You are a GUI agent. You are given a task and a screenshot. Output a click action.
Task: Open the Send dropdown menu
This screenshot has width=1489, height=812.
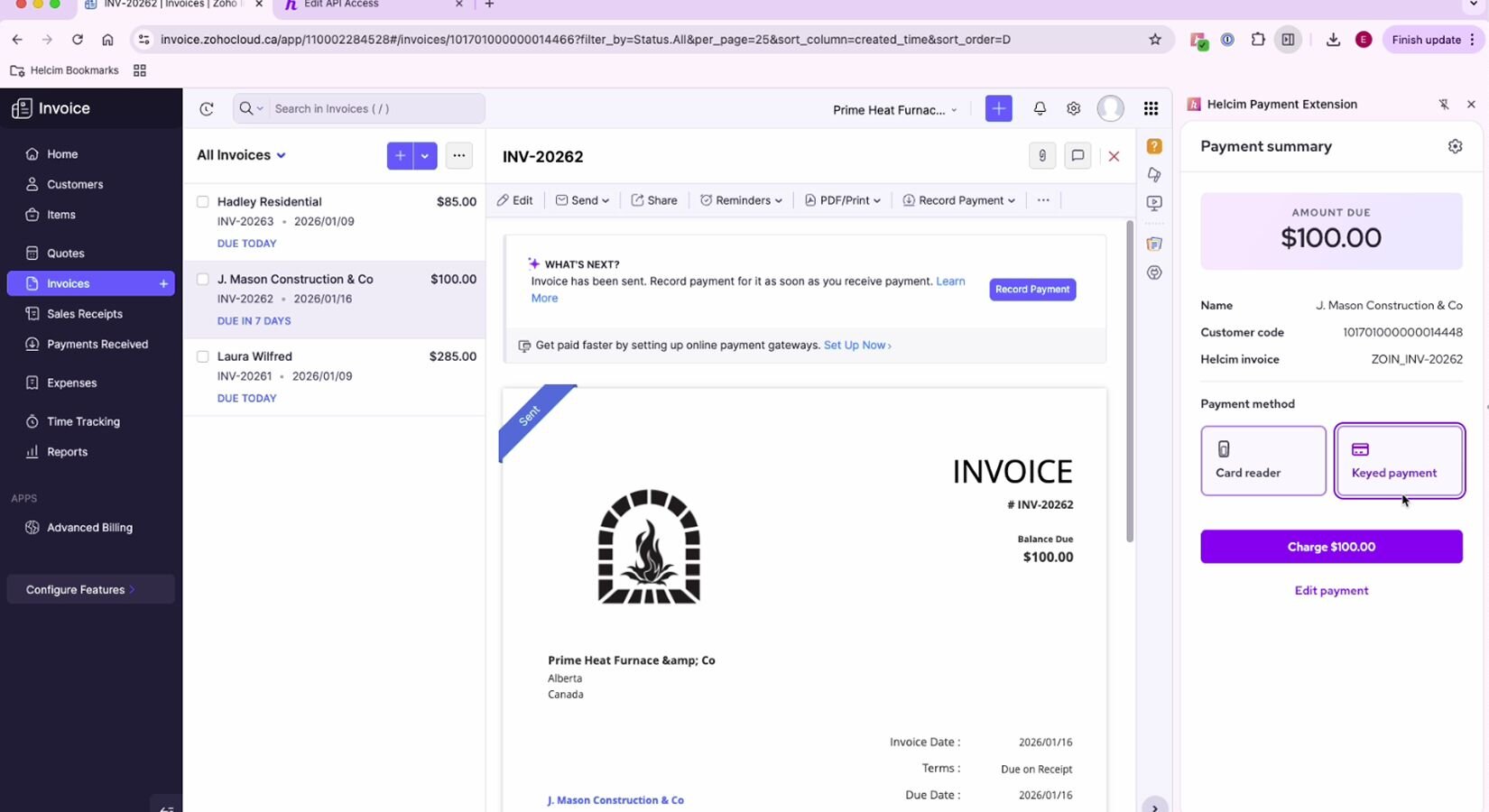tap(582, 200)
